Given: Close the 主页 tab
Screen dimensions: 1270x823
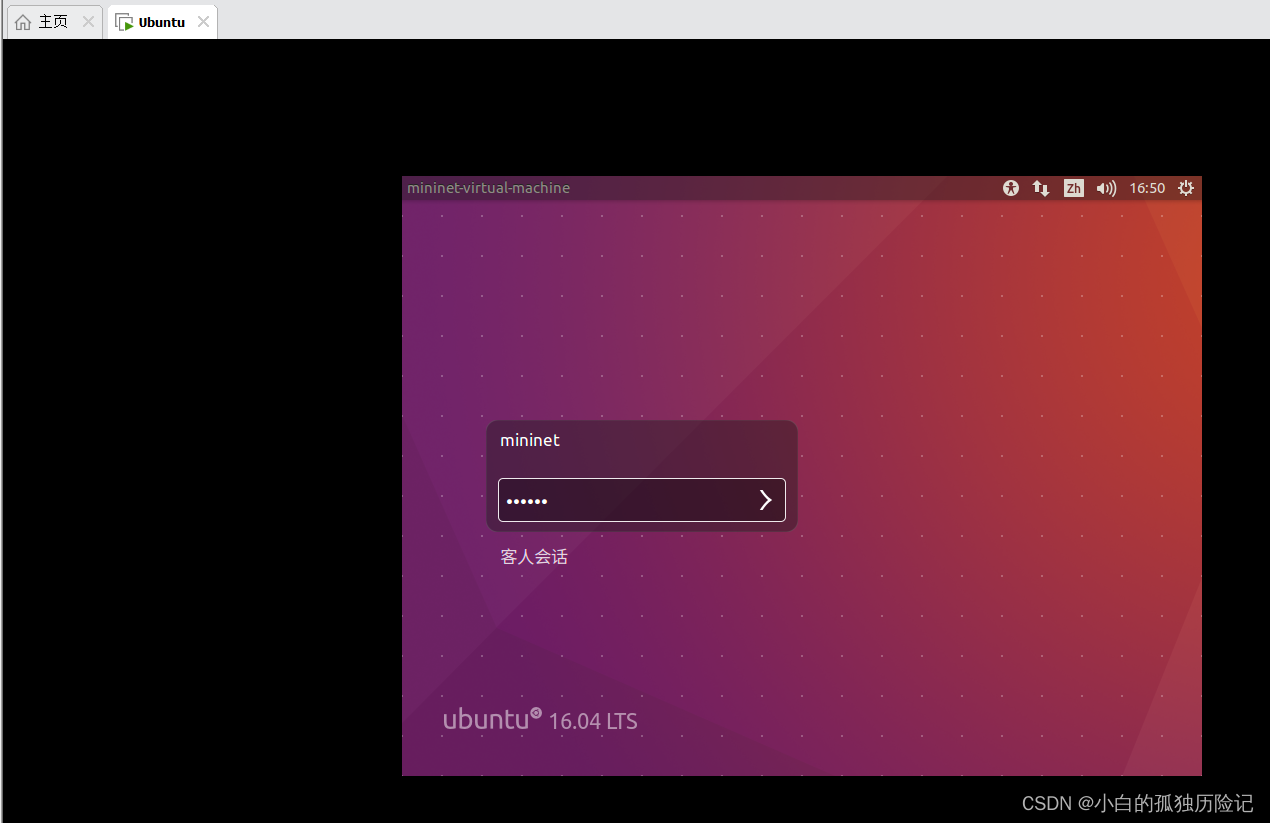Looking at the screenshot, I should click(88, 21).
